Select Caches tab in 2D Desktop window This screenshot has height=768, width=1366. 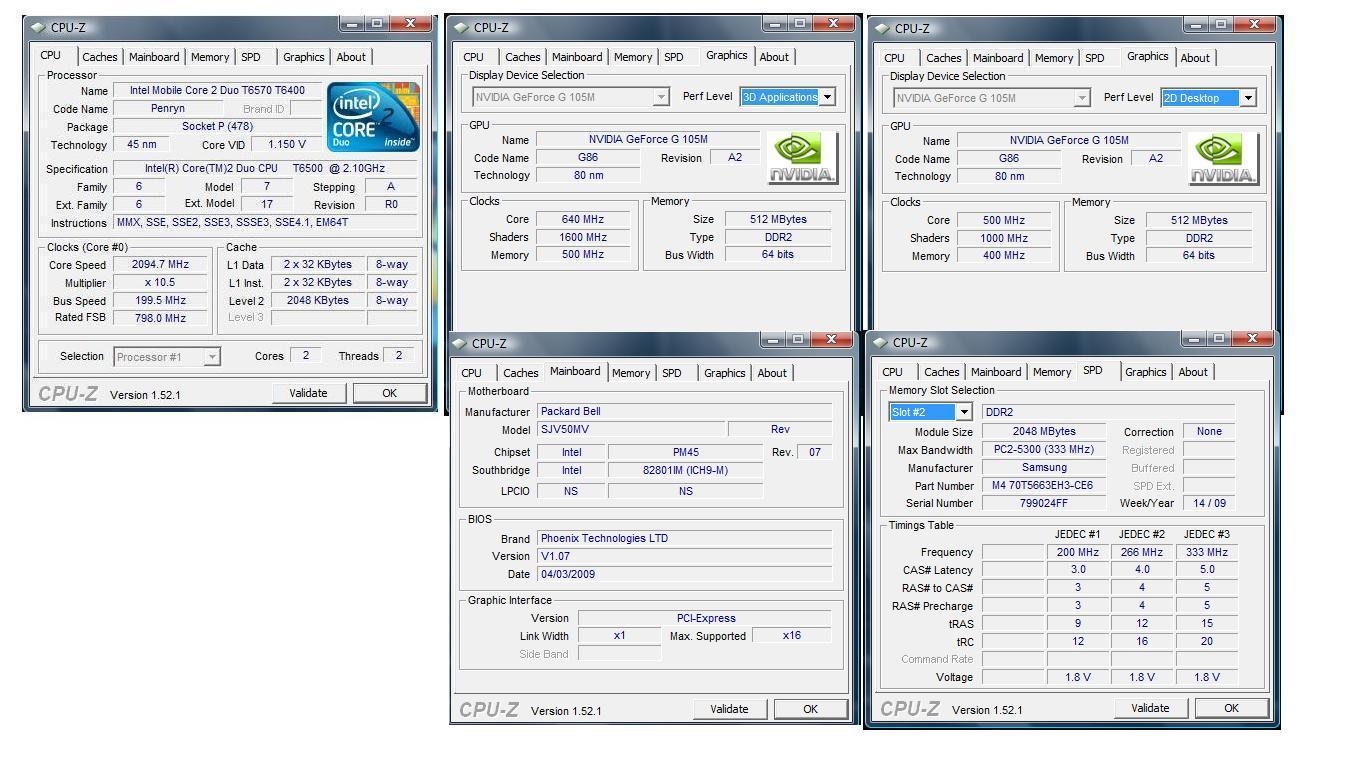point(943,58)
